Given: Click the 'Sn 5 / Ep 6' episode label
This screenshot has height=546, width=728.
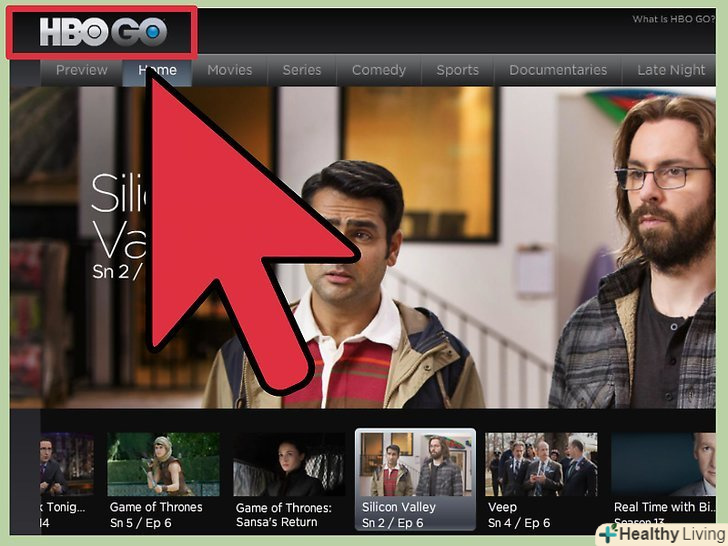Looking at the screenshot, I should (141, 523).
